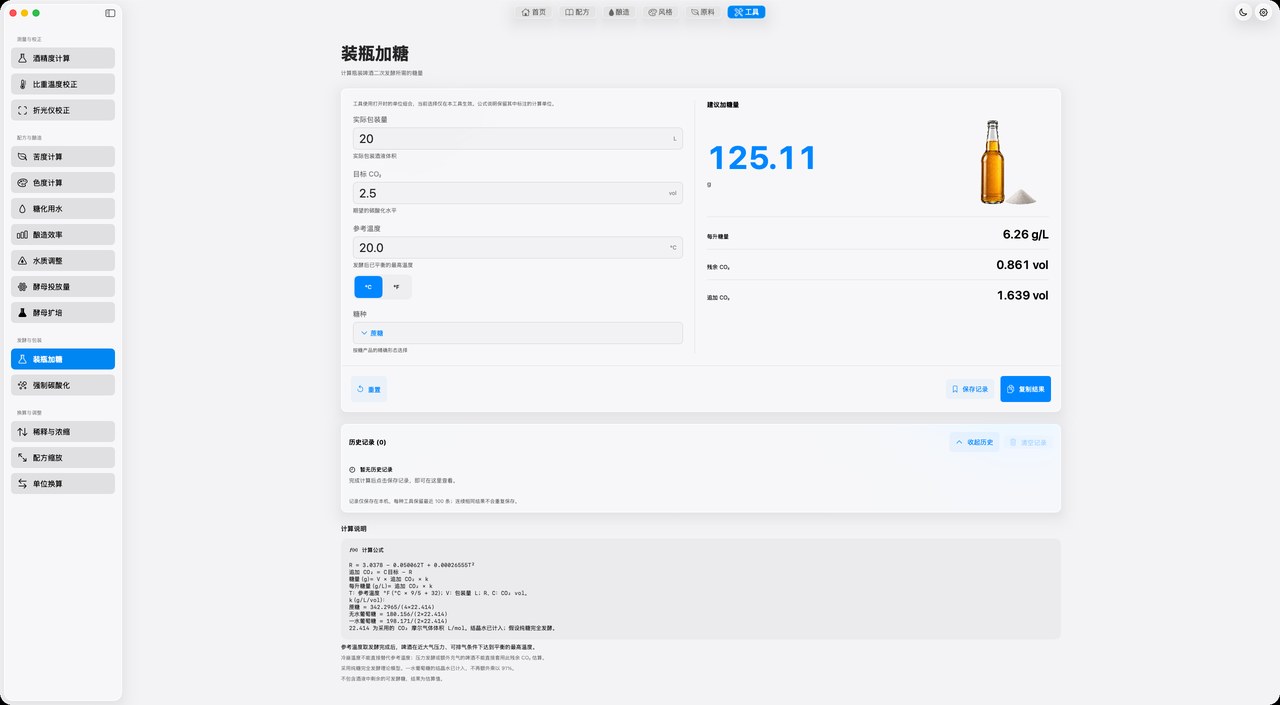The width and height of the screenshot is (1280, 705).
Task: Click the 1.639 vol added value
Action: 1022,295
